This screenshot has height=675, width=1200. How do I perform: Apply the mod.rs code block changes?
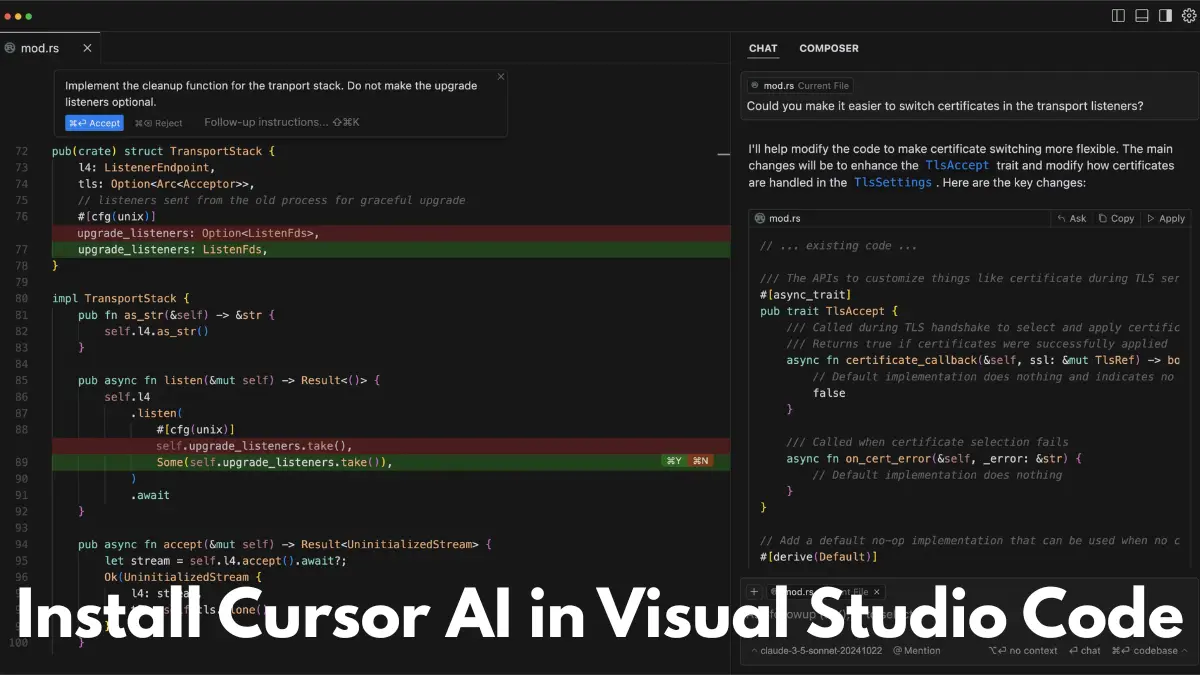(x=1166, y=218)
